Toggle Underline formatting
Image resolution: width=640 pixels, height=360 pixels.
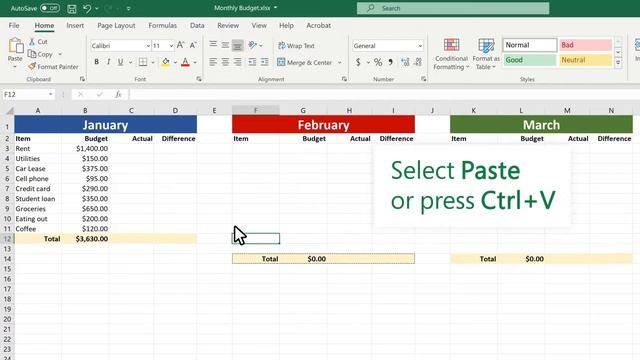[x=120, y=62]
